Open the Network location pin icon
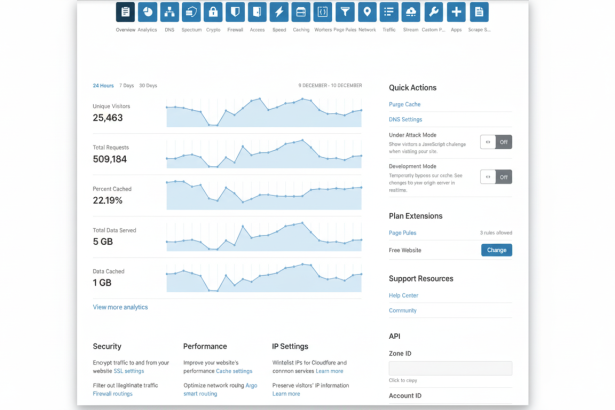 367,12
